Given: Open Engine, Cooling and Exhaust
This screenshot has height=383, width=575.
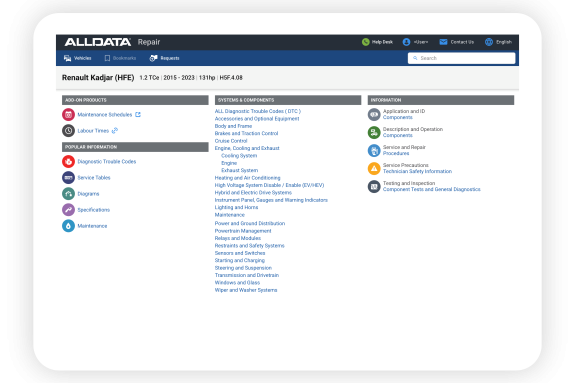Looking at the screenshot, I should pyautogui.click(x=247, y=148).
